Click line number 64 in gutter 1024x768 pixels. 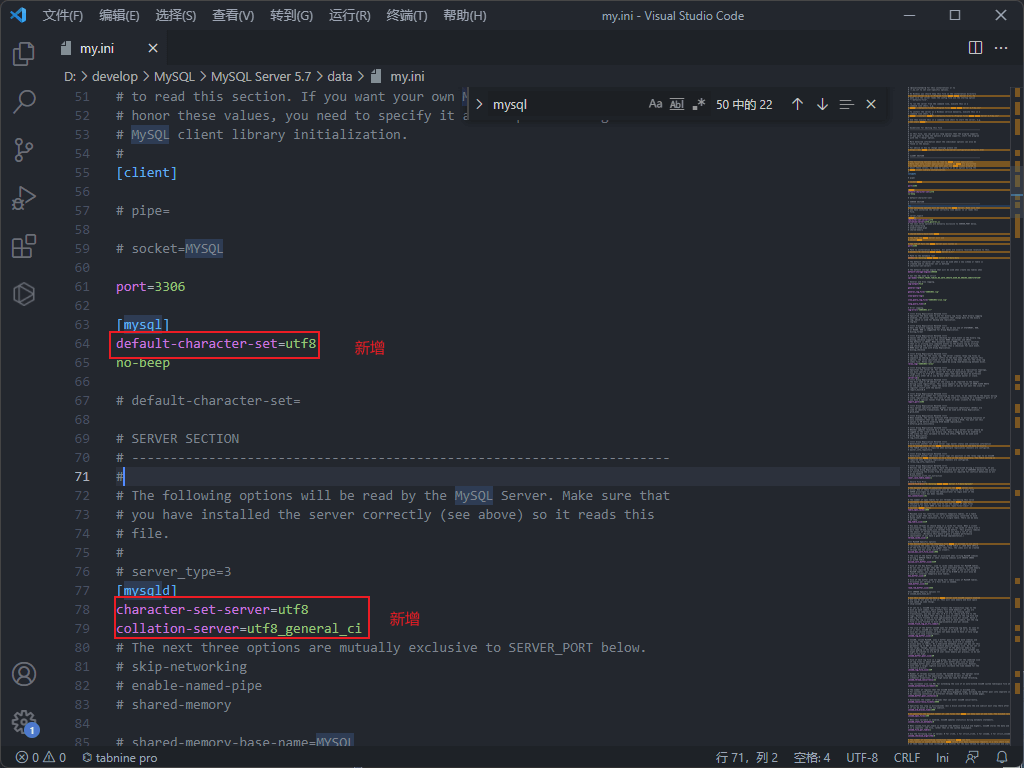tap(82, 344)
